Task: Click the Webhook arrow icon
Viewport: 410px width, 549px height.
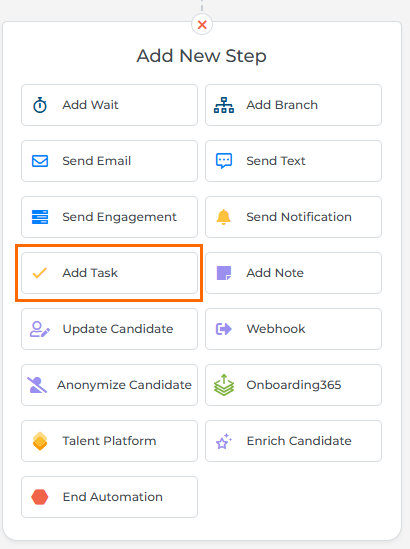Action: coord(224,329)
